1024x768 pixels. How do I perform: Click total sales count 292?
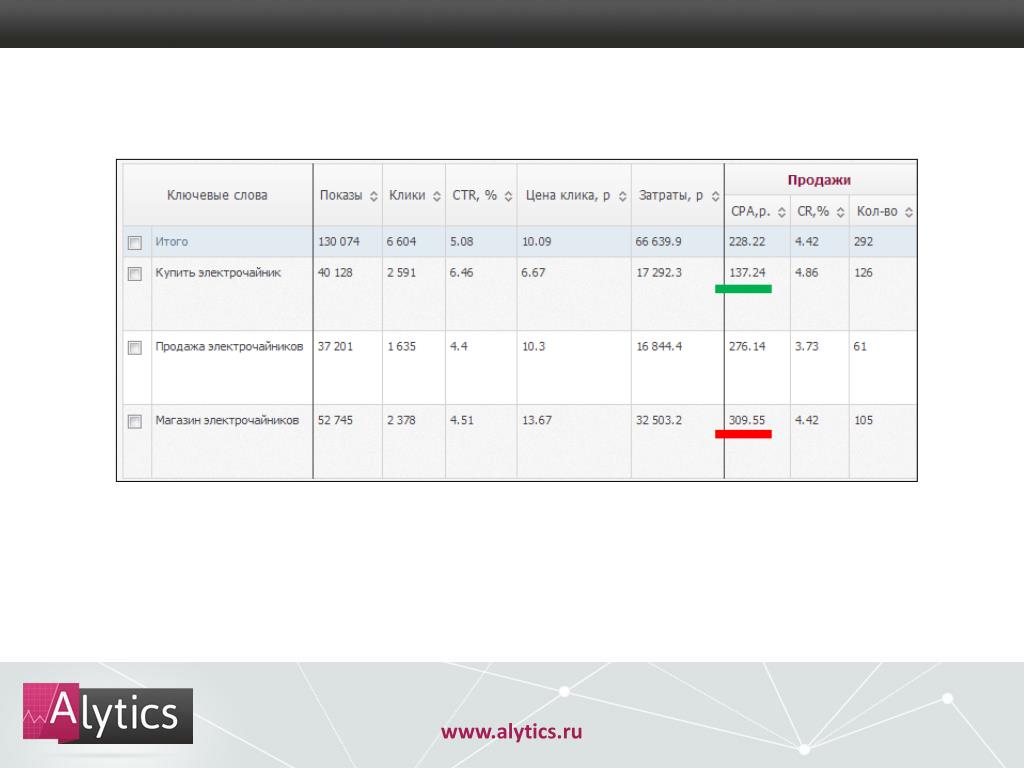(x=863, y=242)
